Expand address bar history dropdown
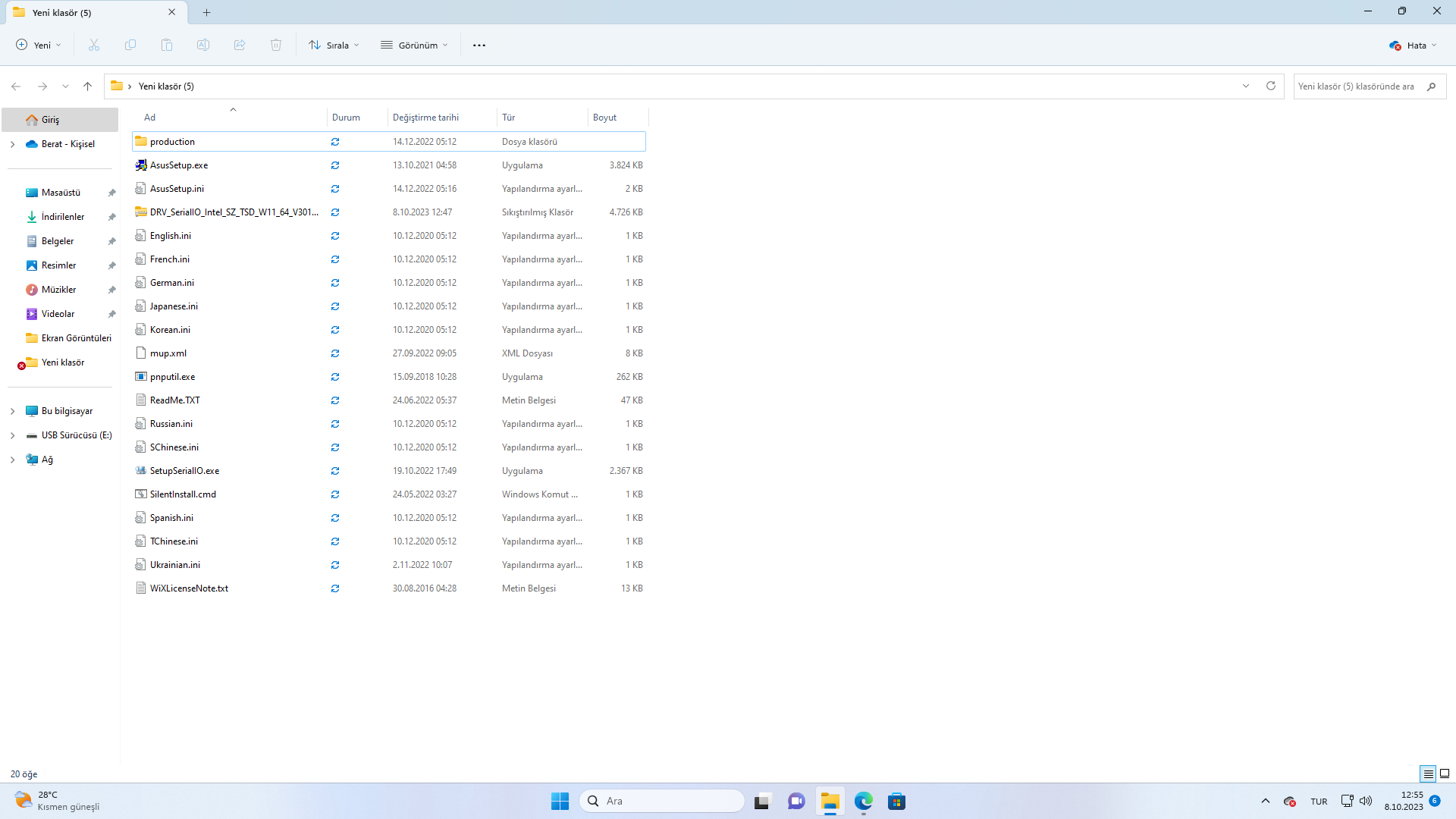This screenshot has height=819, width=1456. coord(1246,86)
